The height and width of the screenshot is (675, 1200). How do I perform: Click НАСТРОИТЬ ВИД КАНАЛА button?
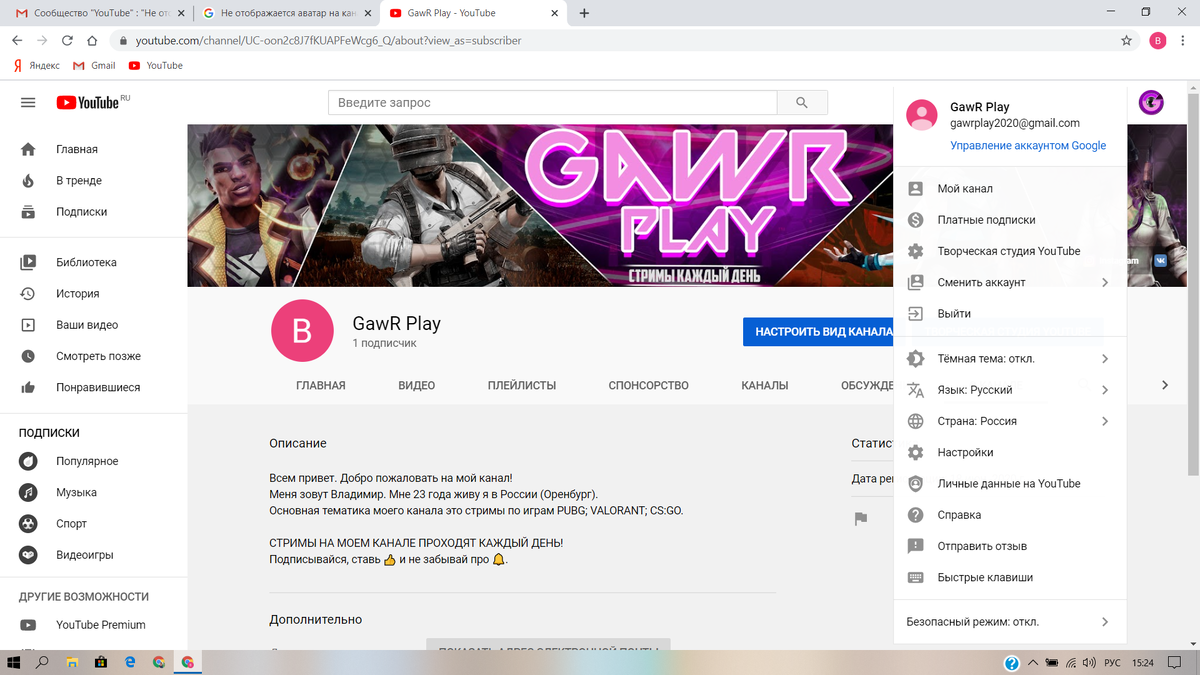point(818,332)
